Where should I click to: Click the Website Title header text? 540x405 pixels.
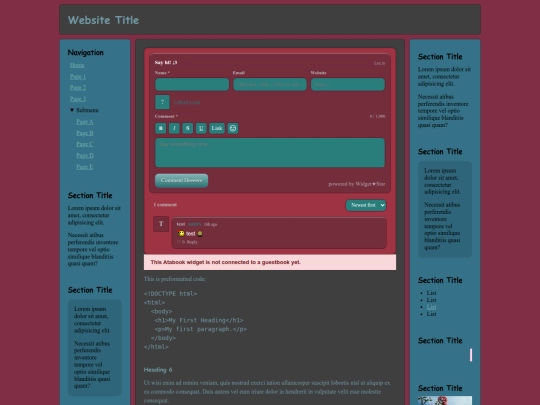tap(103, 20)
